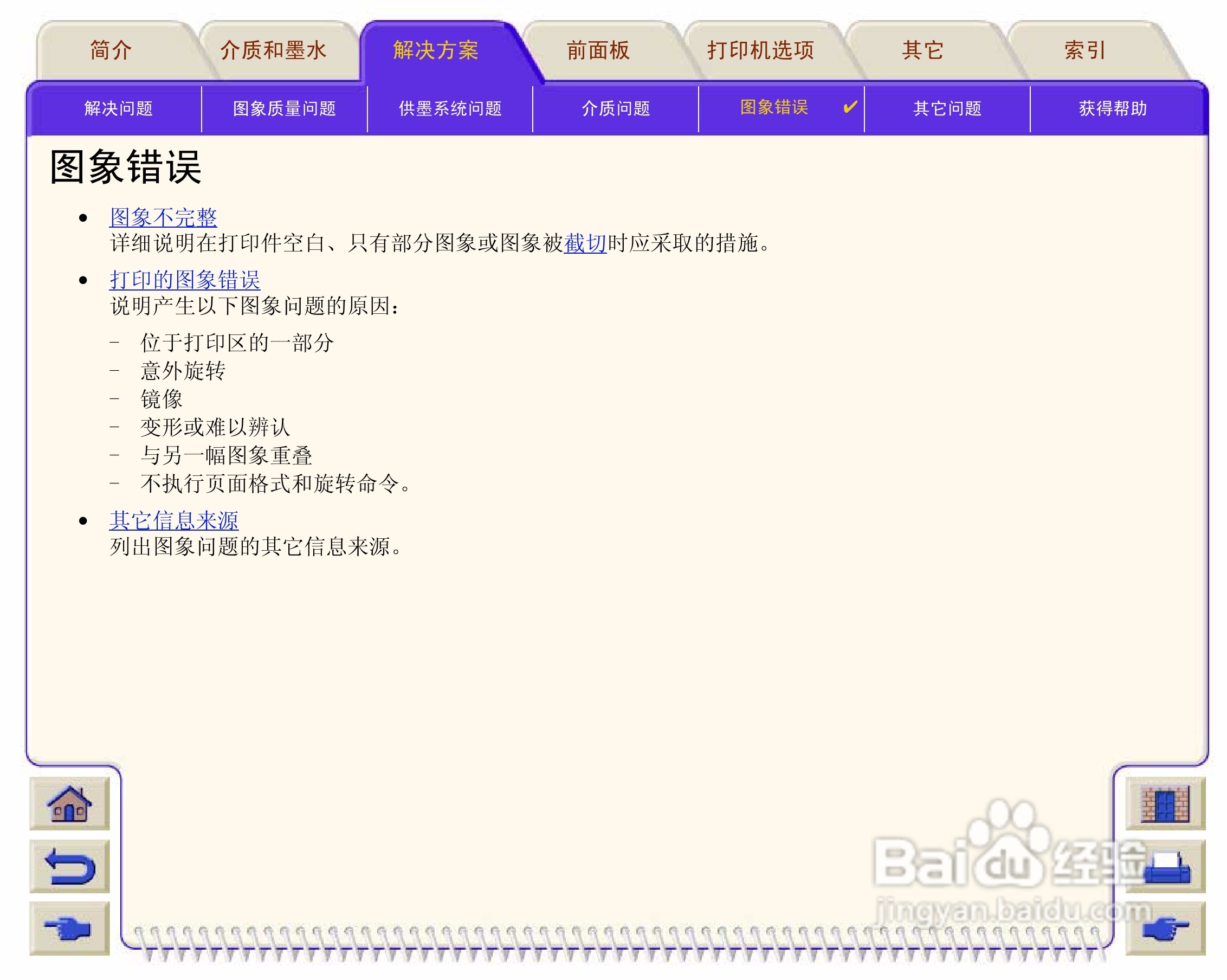Image resolution: width=1227 pixels, height=980 pixels.
Task: Open the 打印的图象错误 link
Action: tap(184, 280)
